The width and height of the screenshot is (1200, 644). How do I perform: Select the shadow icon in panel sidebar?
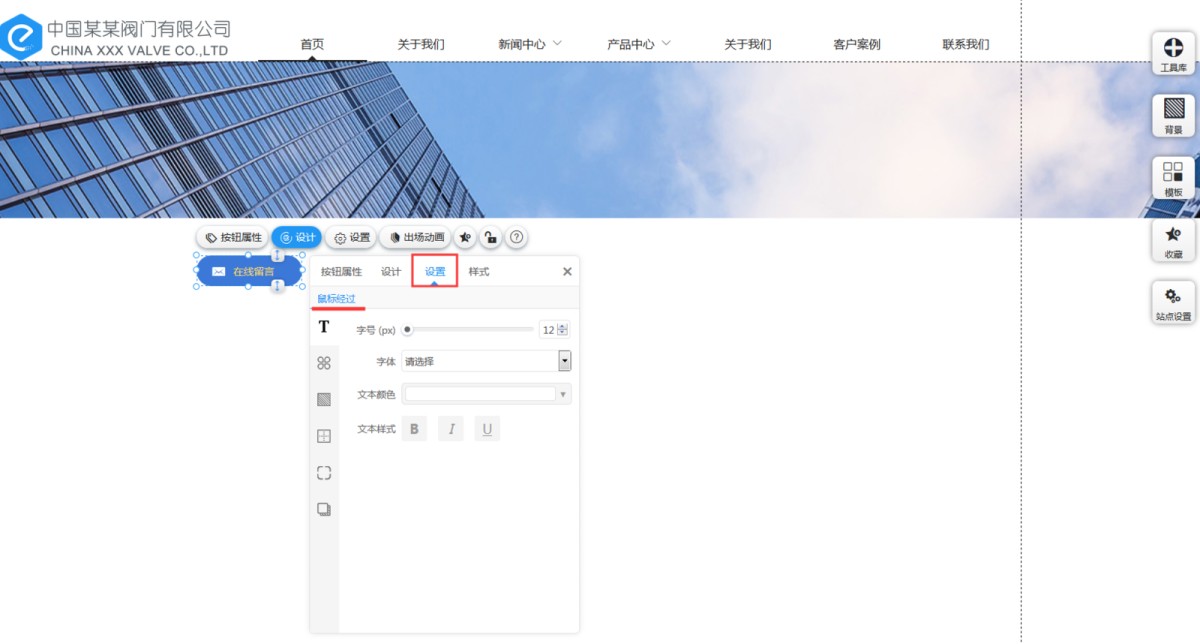pyautogui.click(x=324, y=509)
